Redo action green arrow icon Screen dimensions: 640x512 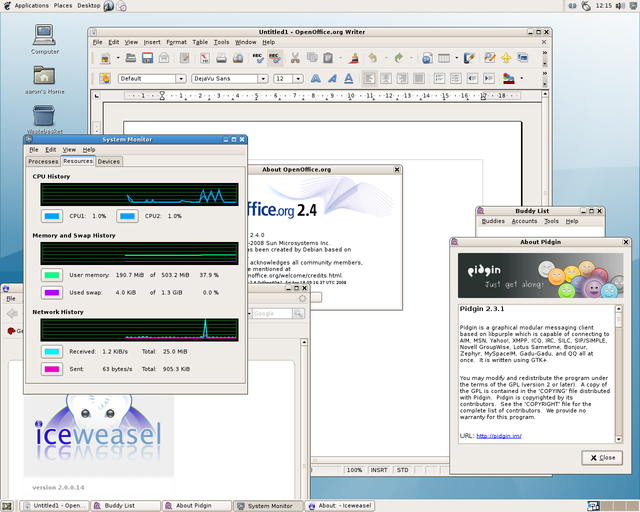[398, 58]
